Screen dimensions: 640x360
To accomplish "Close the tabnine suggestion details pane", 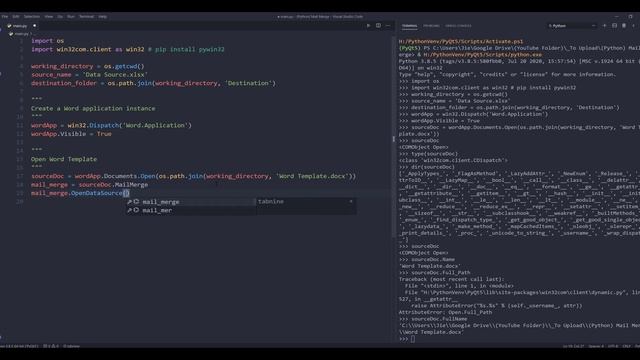I will pos(351,201).
